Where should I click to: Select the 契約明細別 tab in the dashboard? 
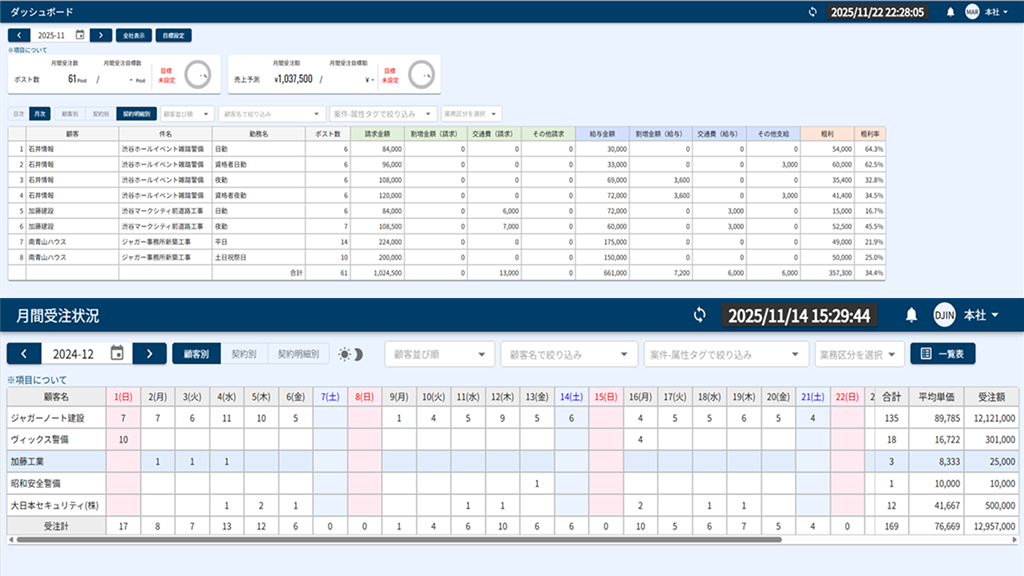(136, 114)
